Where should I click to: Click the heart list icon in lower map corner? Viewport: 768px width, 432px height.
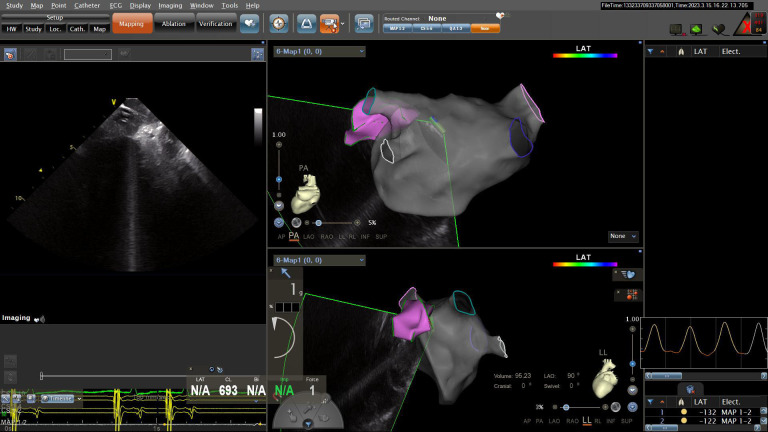(627, 275)
